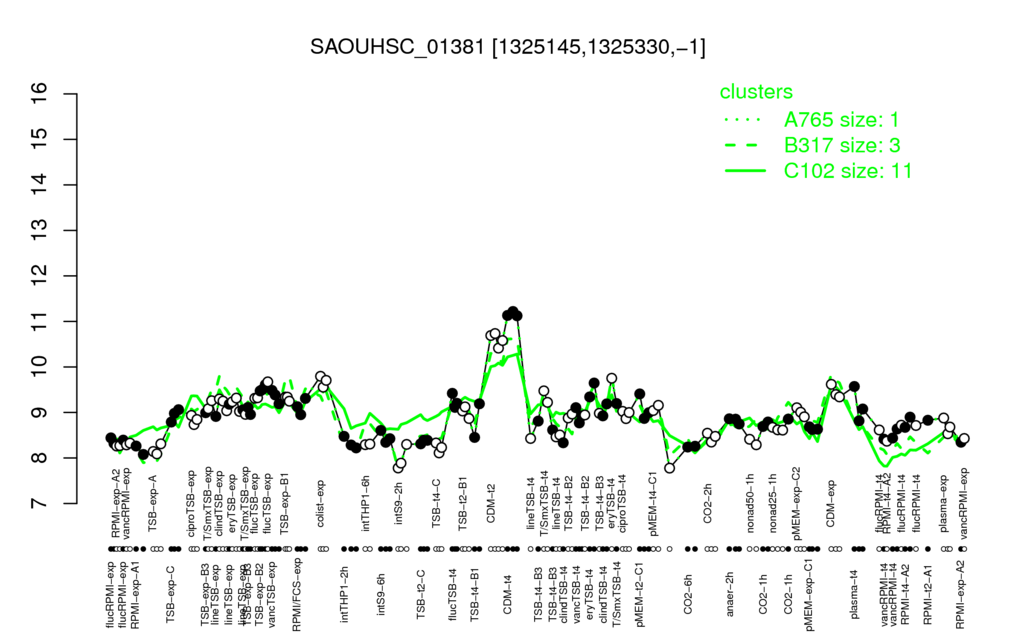Select the 'pMEM-t2-C1' condition label
1024x640 pixels.
click(x=638, y=594)
